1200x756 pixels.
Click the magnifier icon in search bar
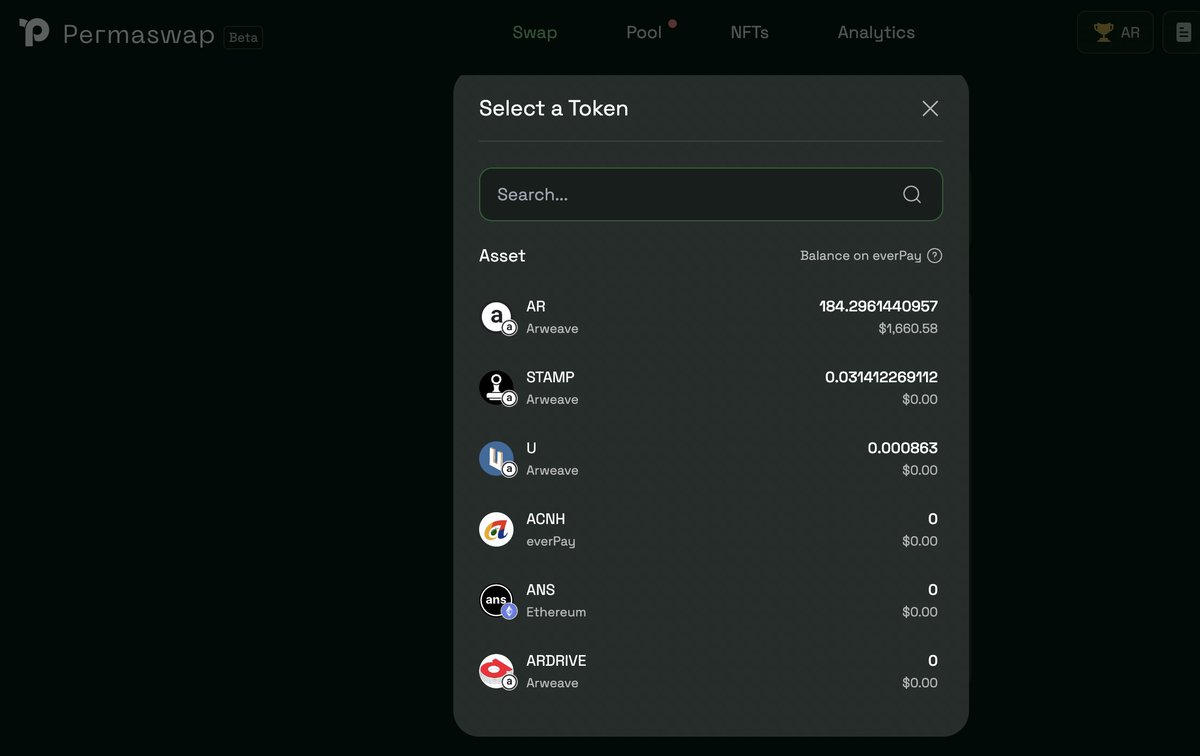tap(911, 194)
